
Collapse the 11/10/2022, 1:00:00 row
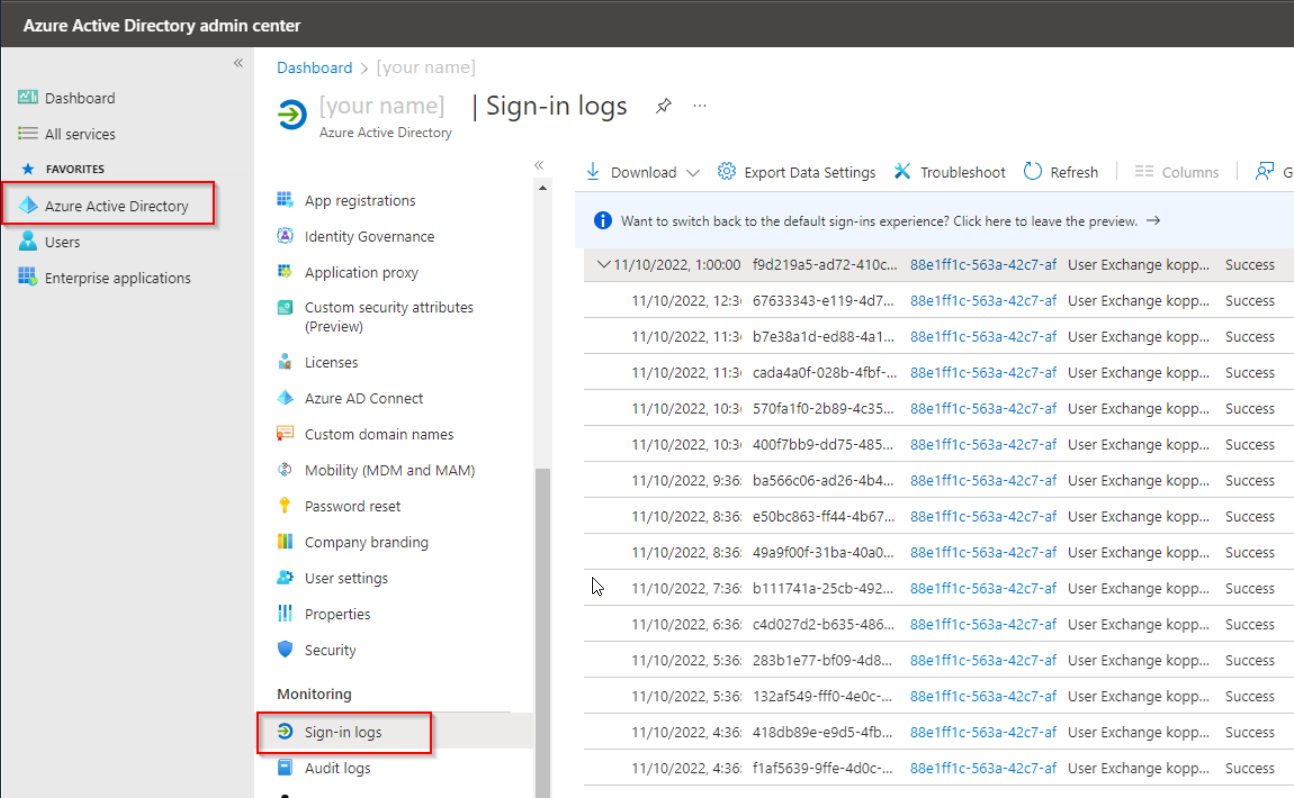(602, 265)
